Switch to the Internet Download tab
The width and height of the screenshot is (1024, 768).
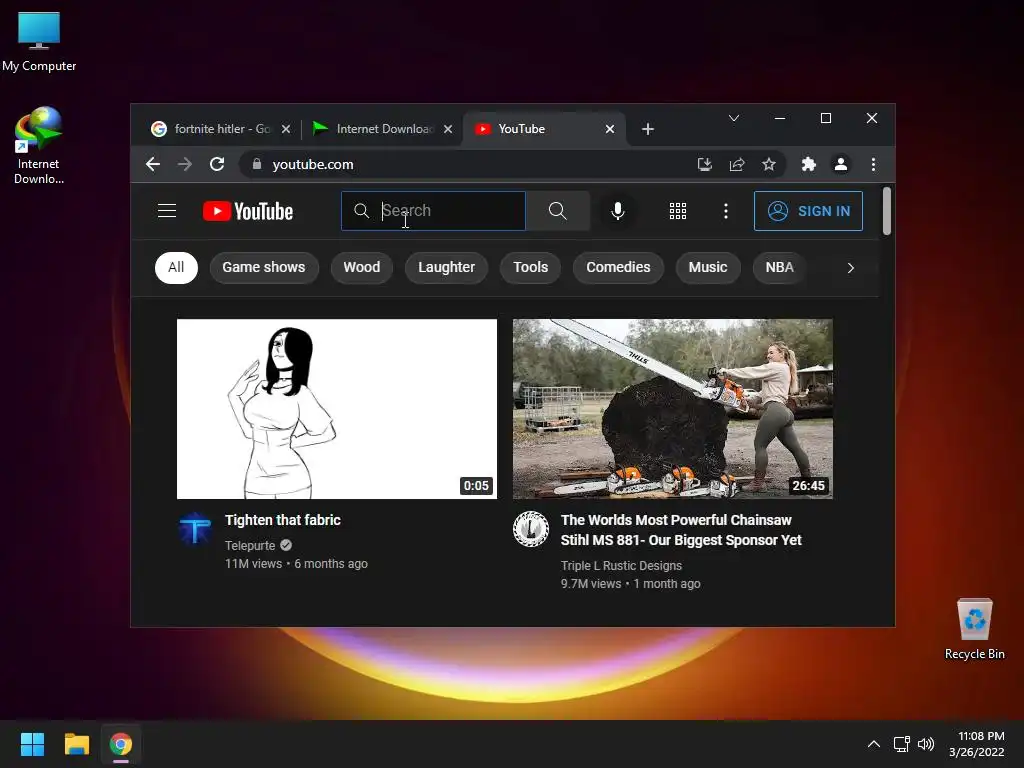(x=382, y=129)
